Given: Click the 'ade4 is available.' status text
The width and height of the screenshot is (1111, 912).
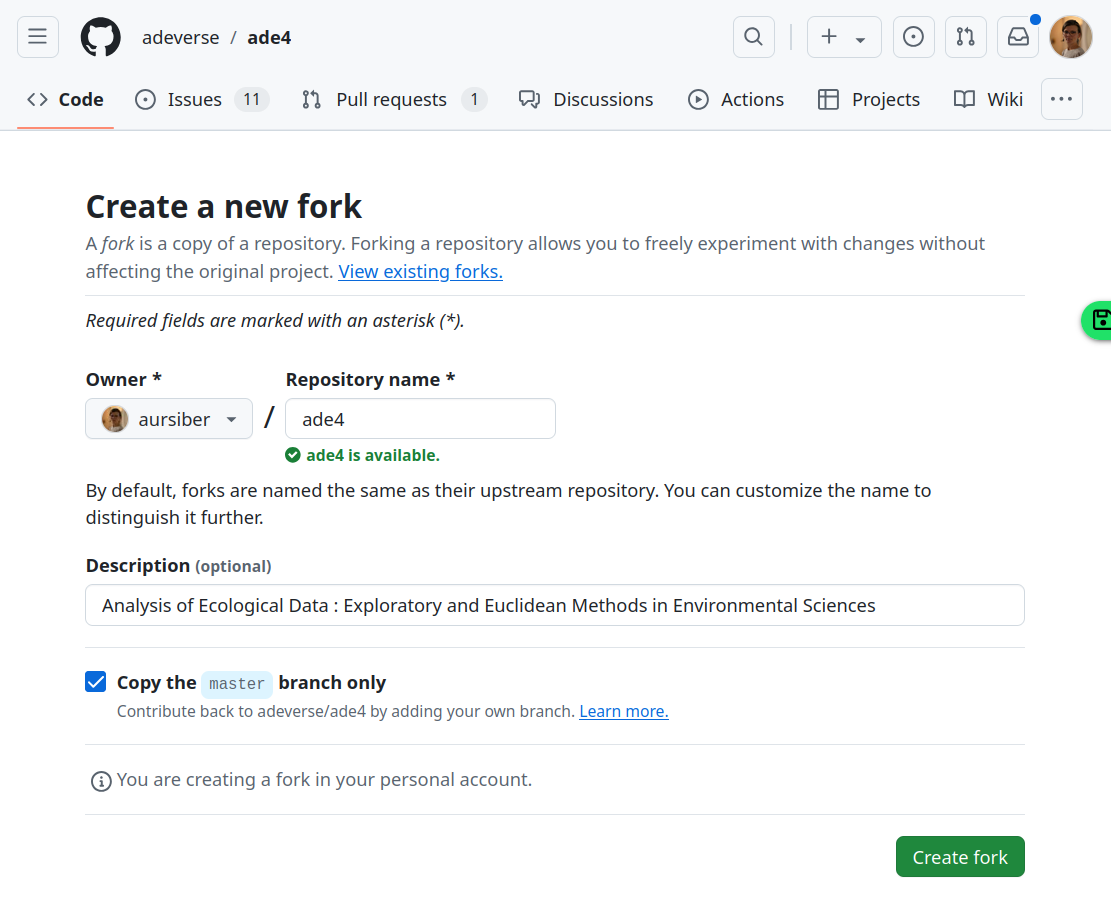Looking at the screenshot, I should click(x=373, y=456).
